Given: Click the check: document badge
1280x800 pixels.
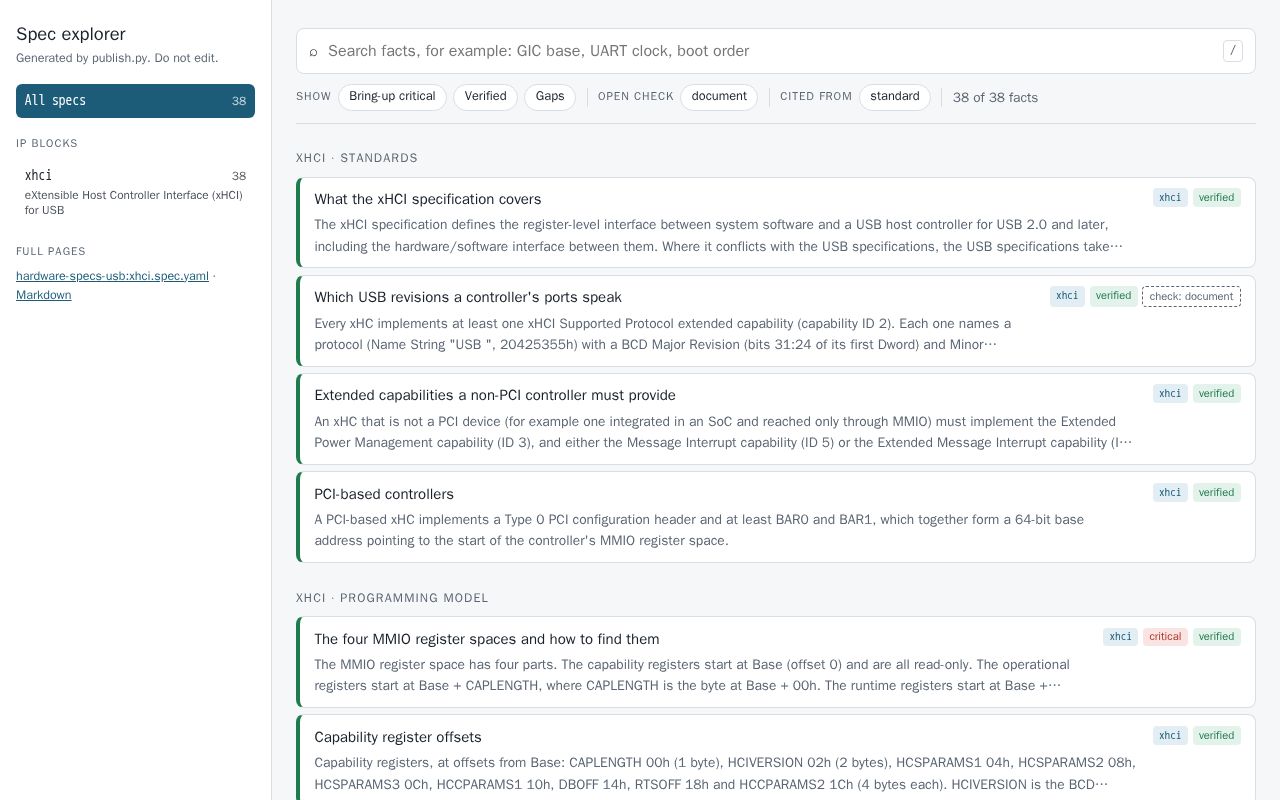Looking at the screenshot, I should click(1191, 296).
